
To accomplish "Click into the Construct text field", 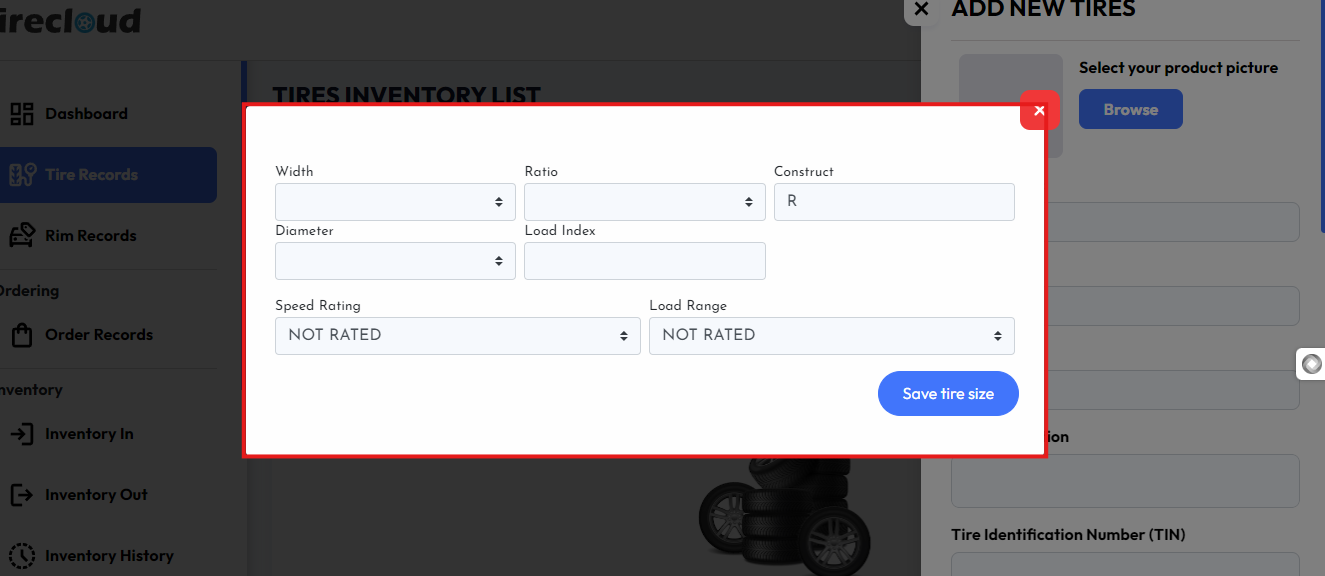I will pyautogui.click(x=894, y=202).
